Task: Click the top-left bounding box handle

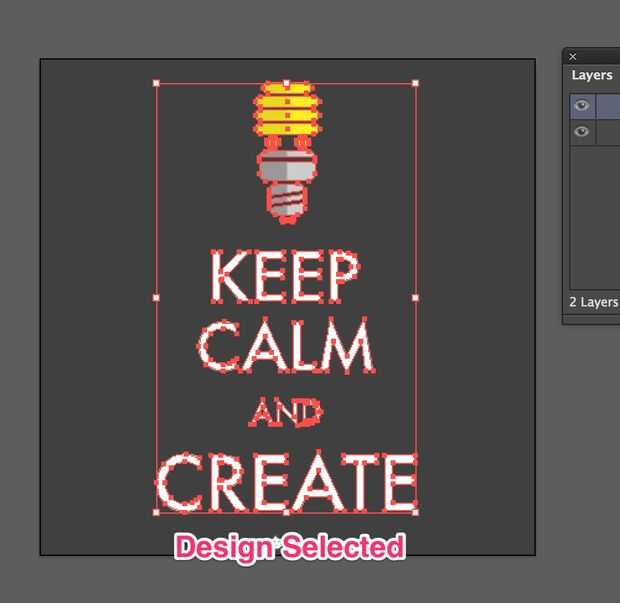Action: 156,83
